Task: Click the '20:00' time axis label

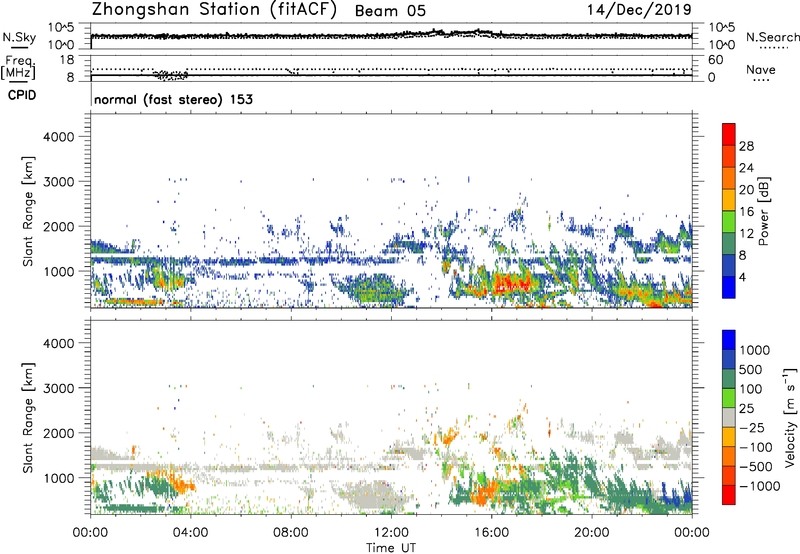Action: pyautogui.click(x=591, y=533)
